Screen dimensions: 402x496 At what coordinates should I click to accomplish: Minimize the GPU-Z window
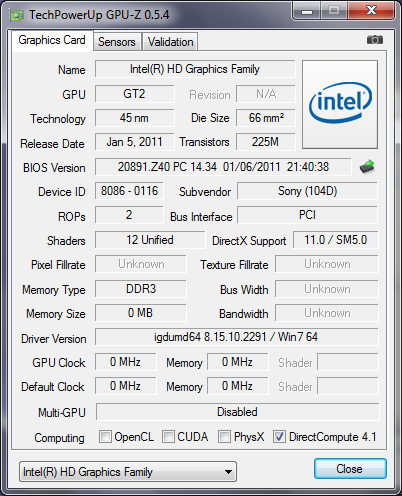[307, 11]
